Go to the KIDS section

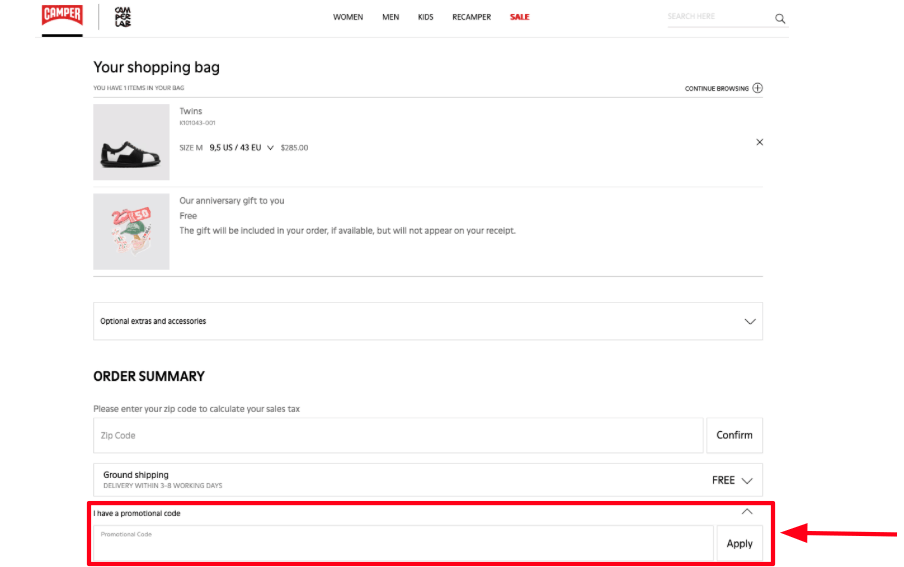pos(426,17)
